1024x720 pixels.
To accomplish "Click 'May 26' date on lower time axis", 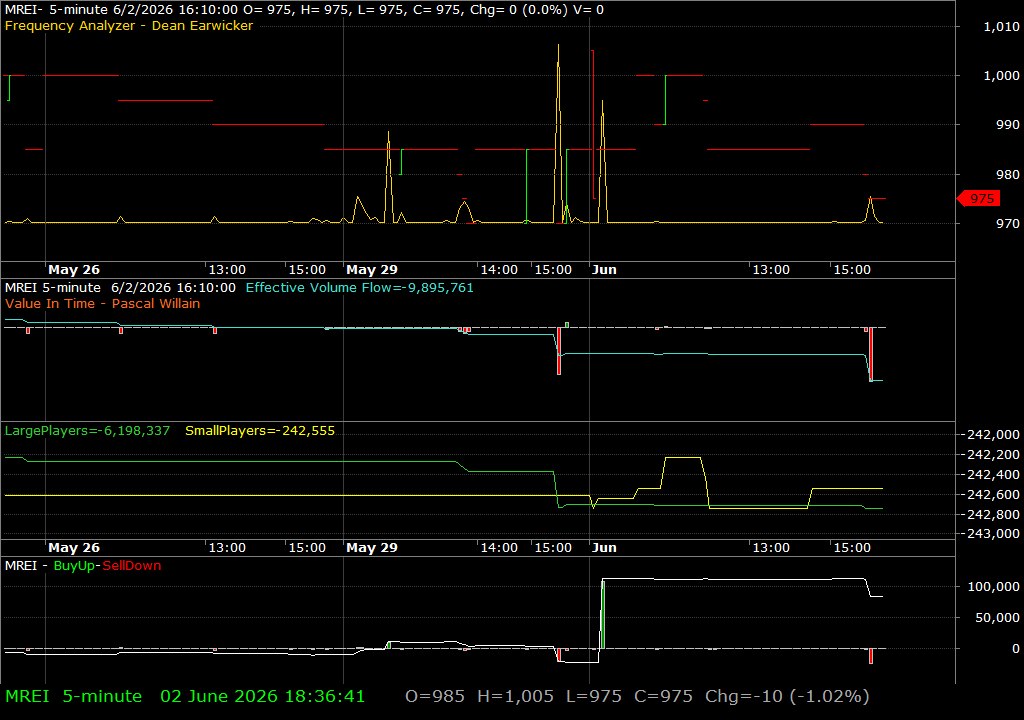I will 74,548.
